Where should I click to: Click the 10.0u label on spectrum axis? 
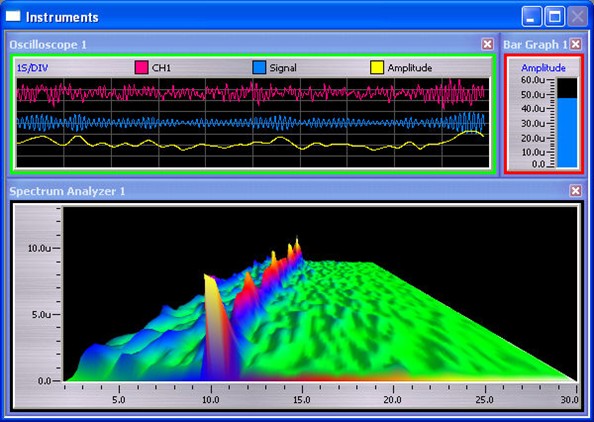coord(39,249)
